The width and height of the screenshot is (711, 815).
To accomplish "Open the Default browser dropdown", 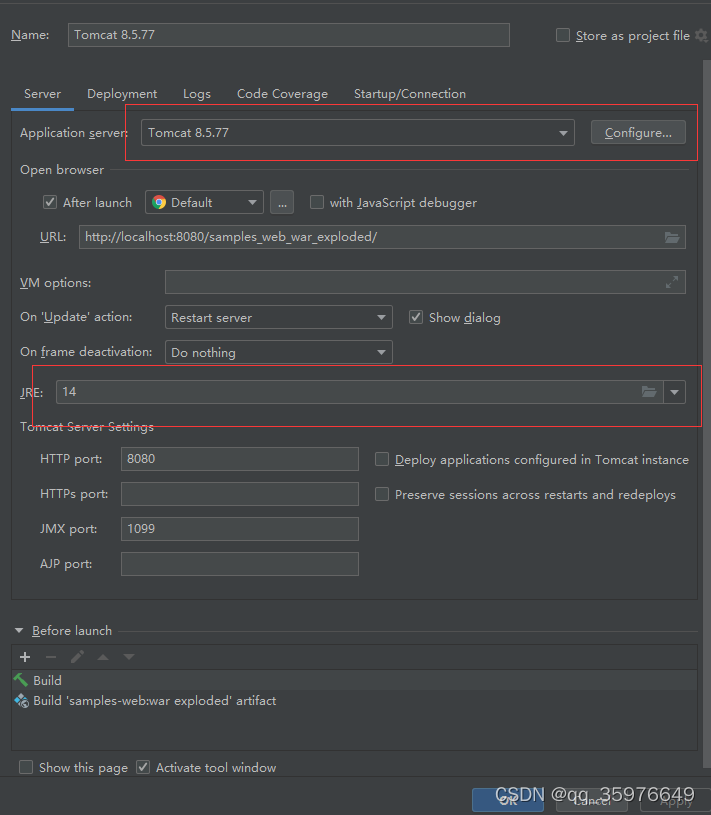I will 204,202.
